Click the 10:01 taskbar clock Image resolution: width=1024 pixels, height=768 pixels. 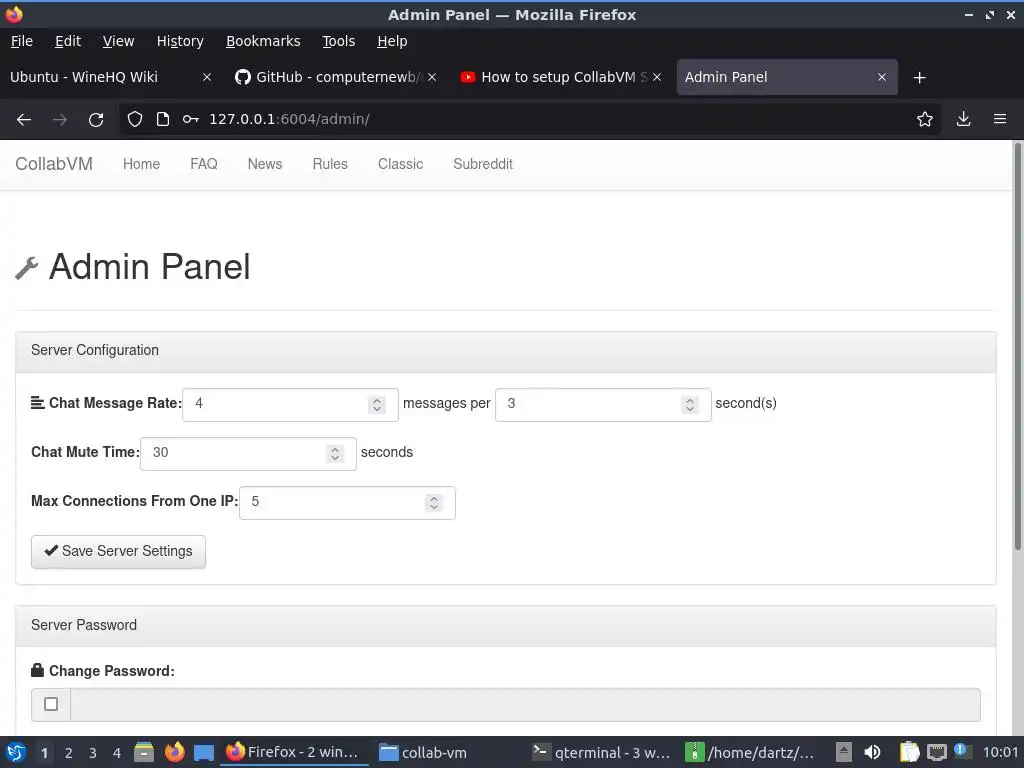1000,753
